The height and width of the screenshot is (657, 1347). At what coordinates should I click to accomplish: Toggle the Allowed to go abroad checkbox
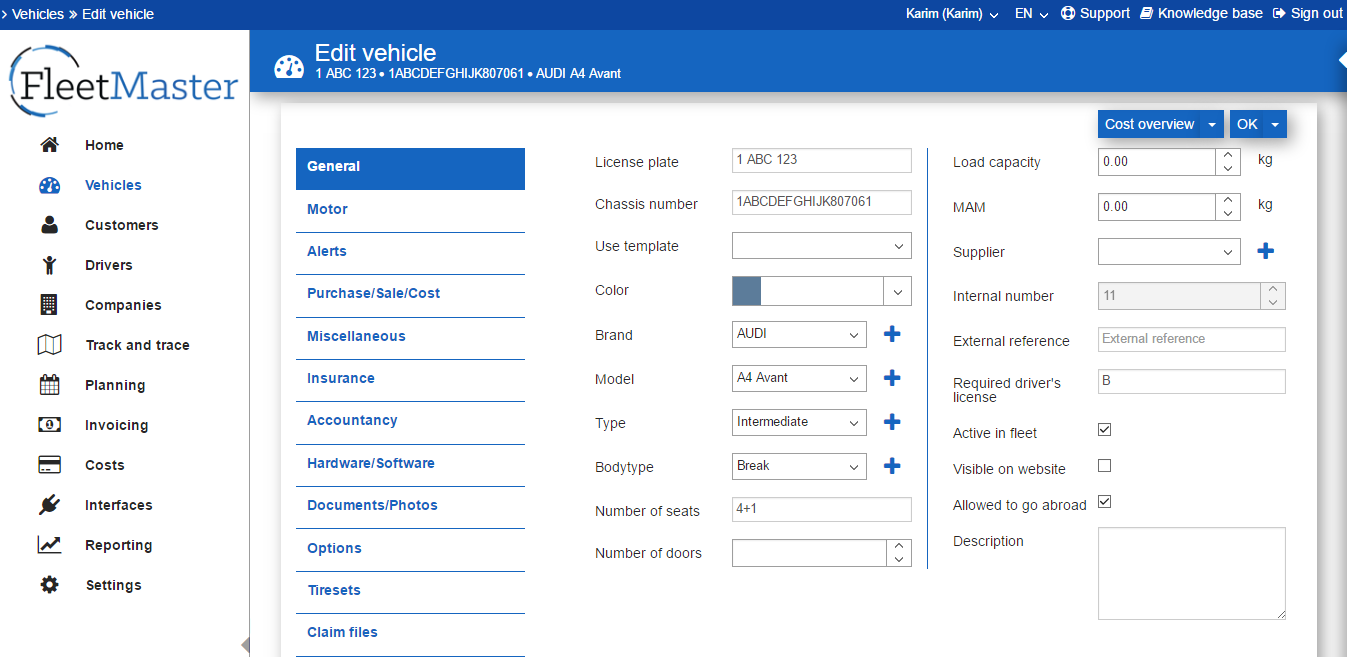coord(1105,502)
